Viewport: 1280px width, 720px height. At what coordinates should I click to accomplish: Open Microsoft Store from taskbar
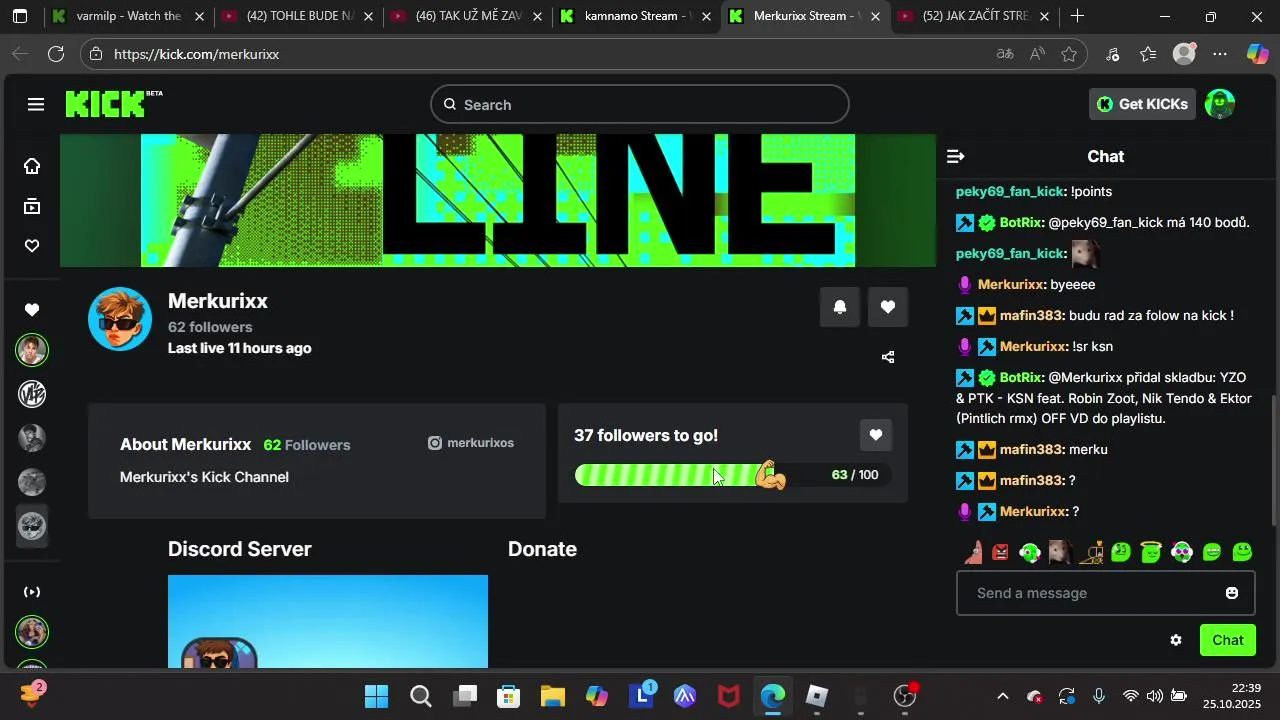point(509,696)
